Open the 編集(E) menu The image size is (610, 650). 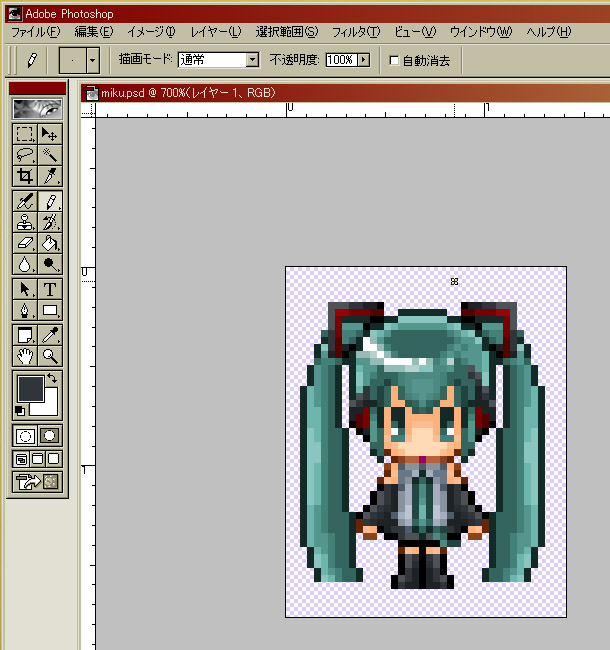[x=94, y=32]
